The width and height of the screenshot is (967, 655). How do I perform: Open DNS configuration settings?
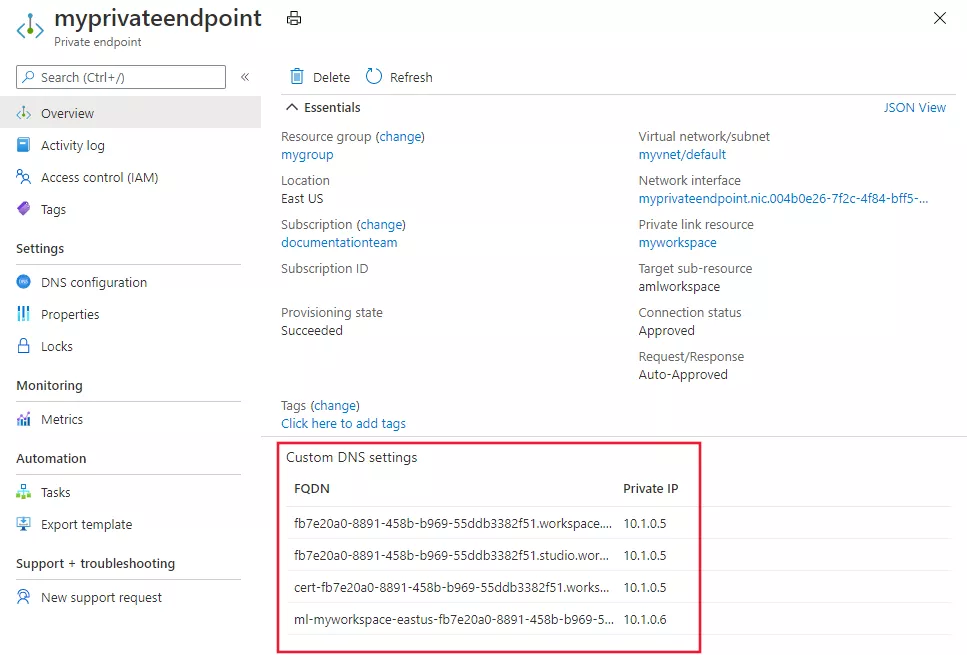click(95, 281)
